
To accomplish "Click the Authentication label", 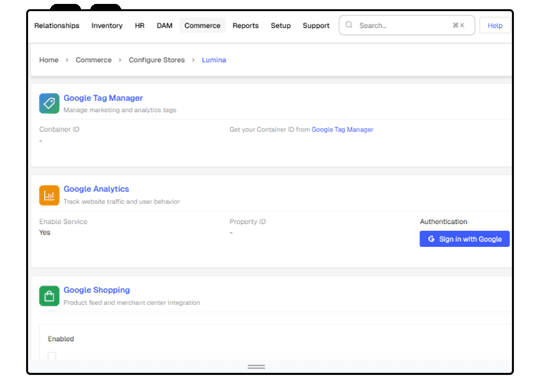I will click(443, 221).
